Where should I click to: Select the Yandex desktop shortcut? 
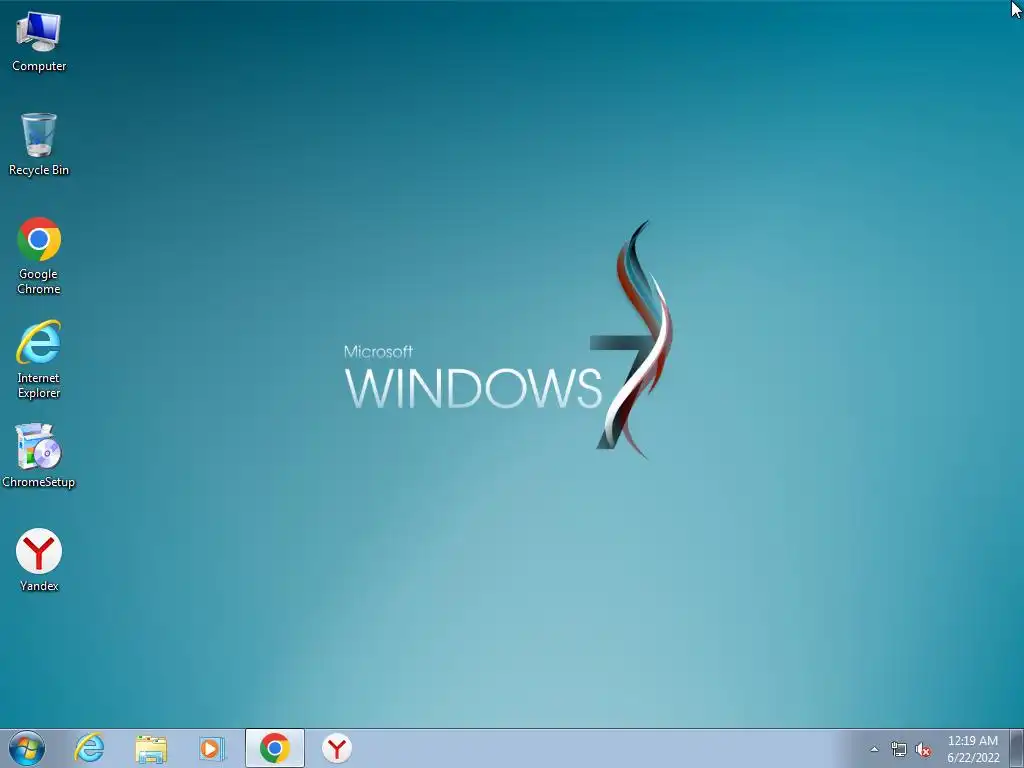pyautogui.click(x=39, y=560)
